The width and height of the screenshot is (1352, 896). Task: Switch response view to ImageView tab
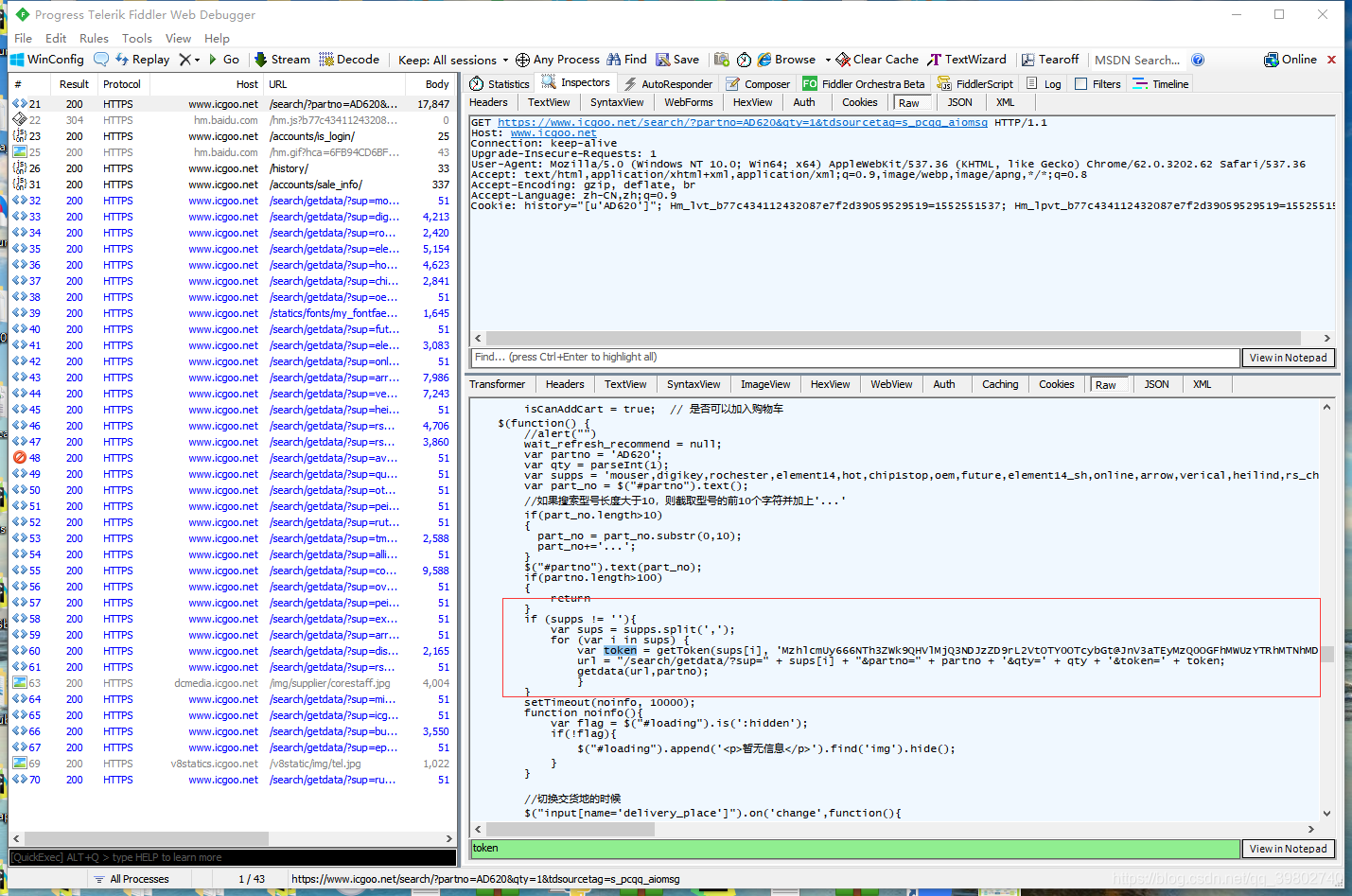point(765,384)
